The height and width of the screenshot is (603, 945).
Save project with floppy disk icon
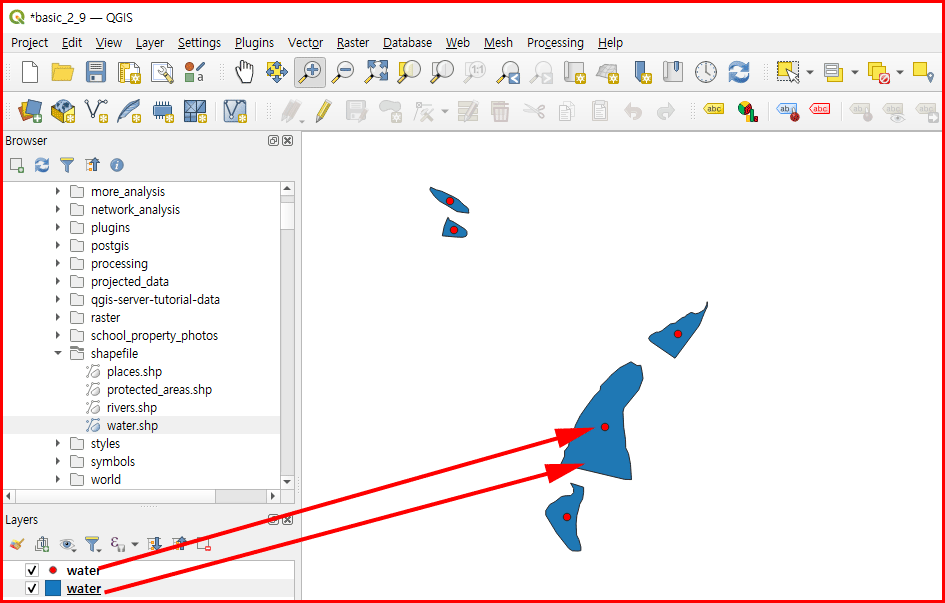pyautogui.click(x=96, y=72)
